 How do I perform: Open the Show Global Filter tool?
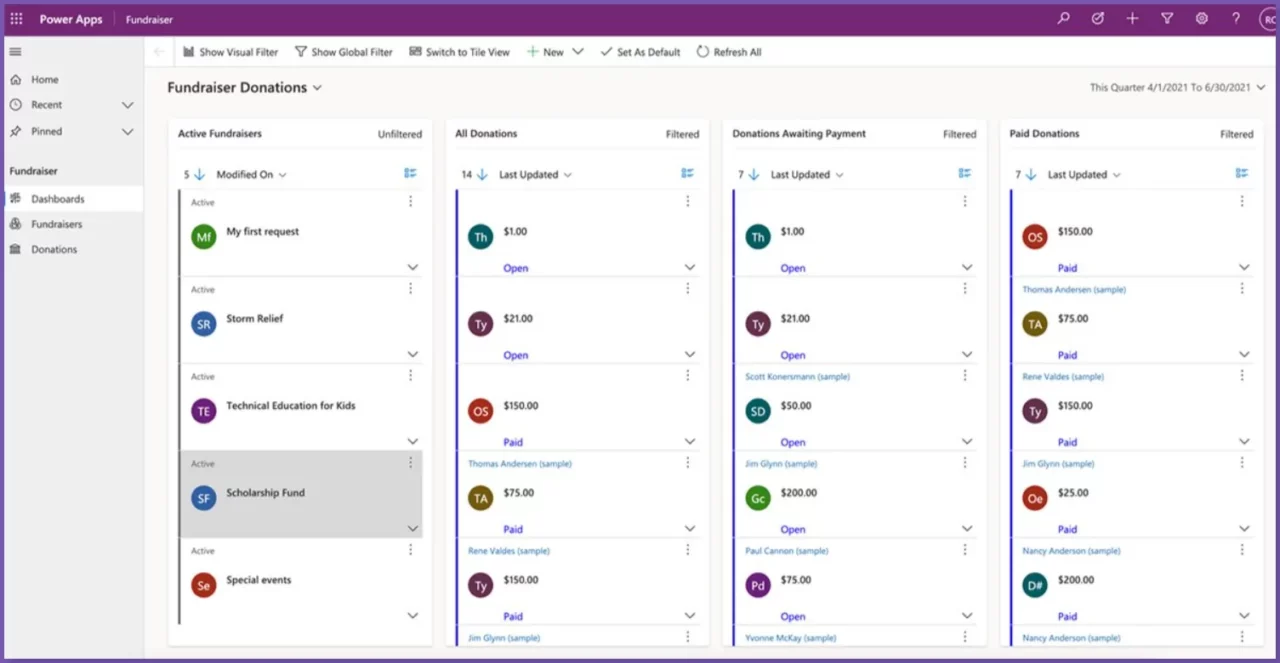344,51
